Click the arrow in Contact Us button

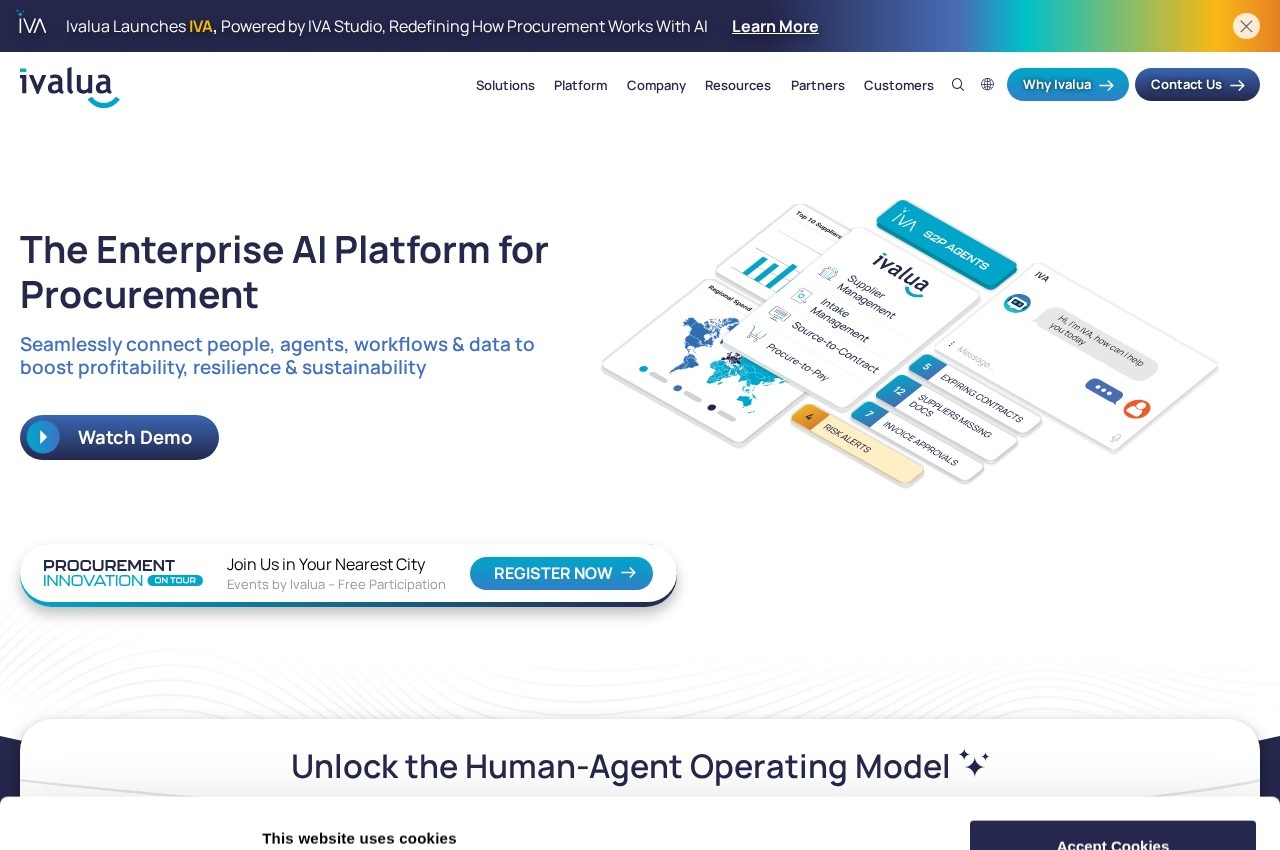point(1237,85)
